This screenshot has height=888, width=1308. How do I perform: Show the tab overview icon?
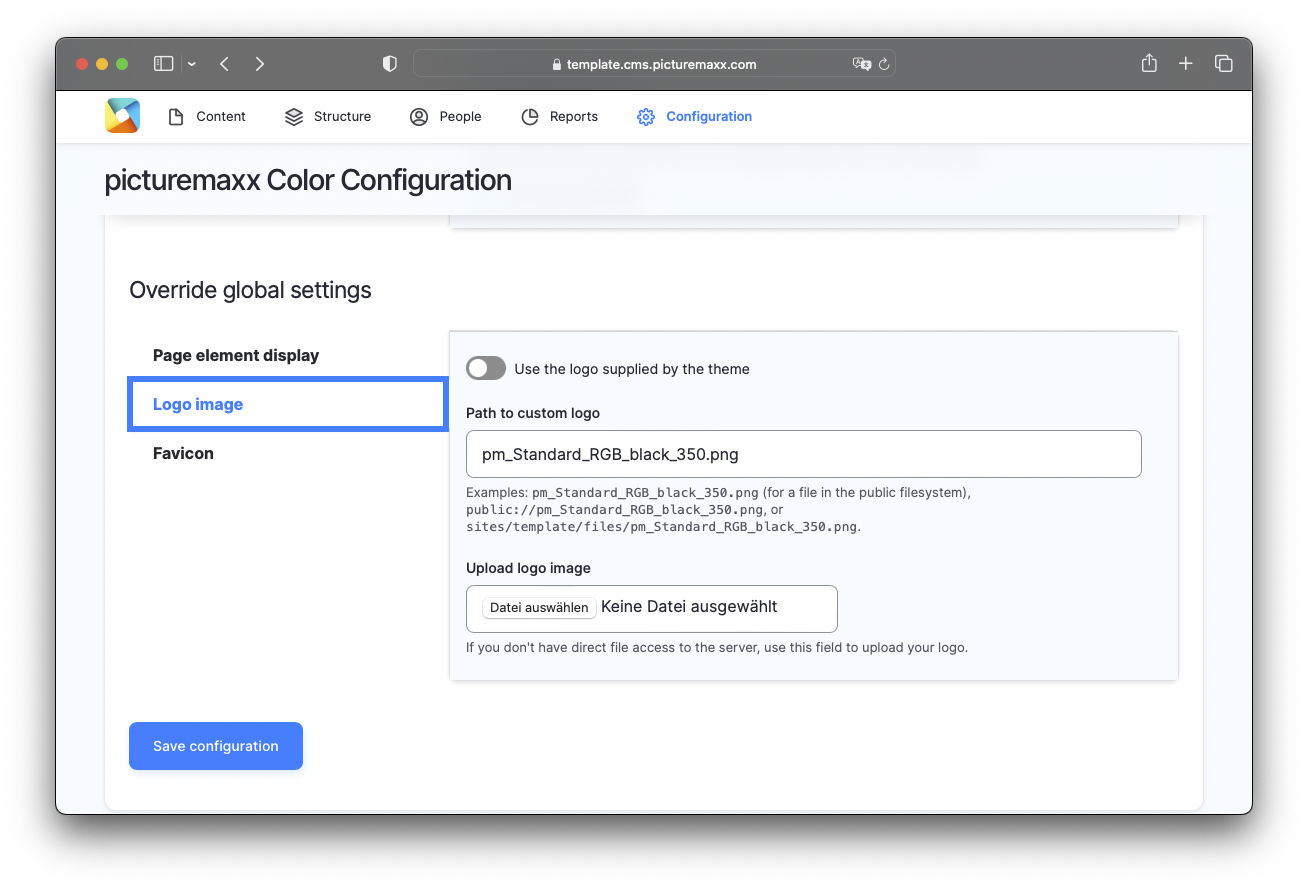pyautogui.click(x=1223, y=64)
